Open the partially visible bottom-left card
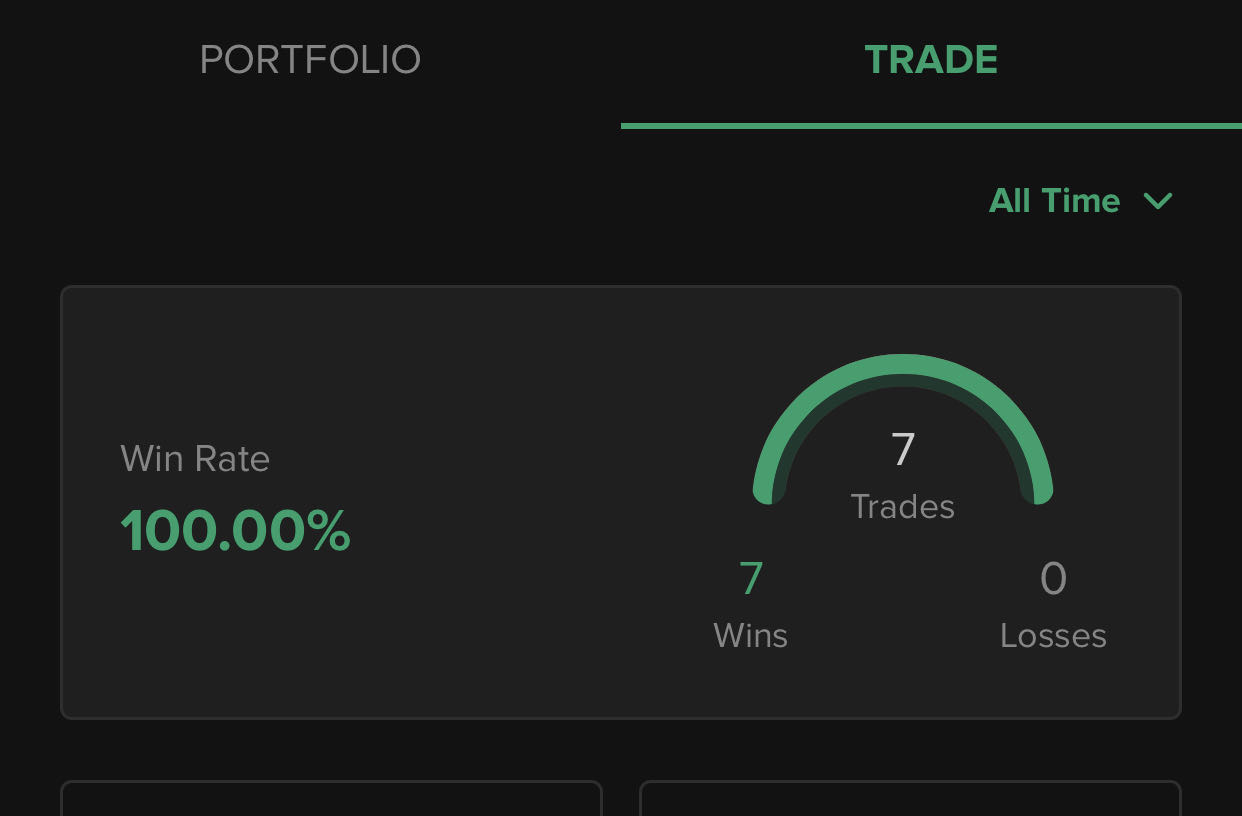Image resolution: width=1242 pixels, height=816 pixels. click(x=331, y=799)
